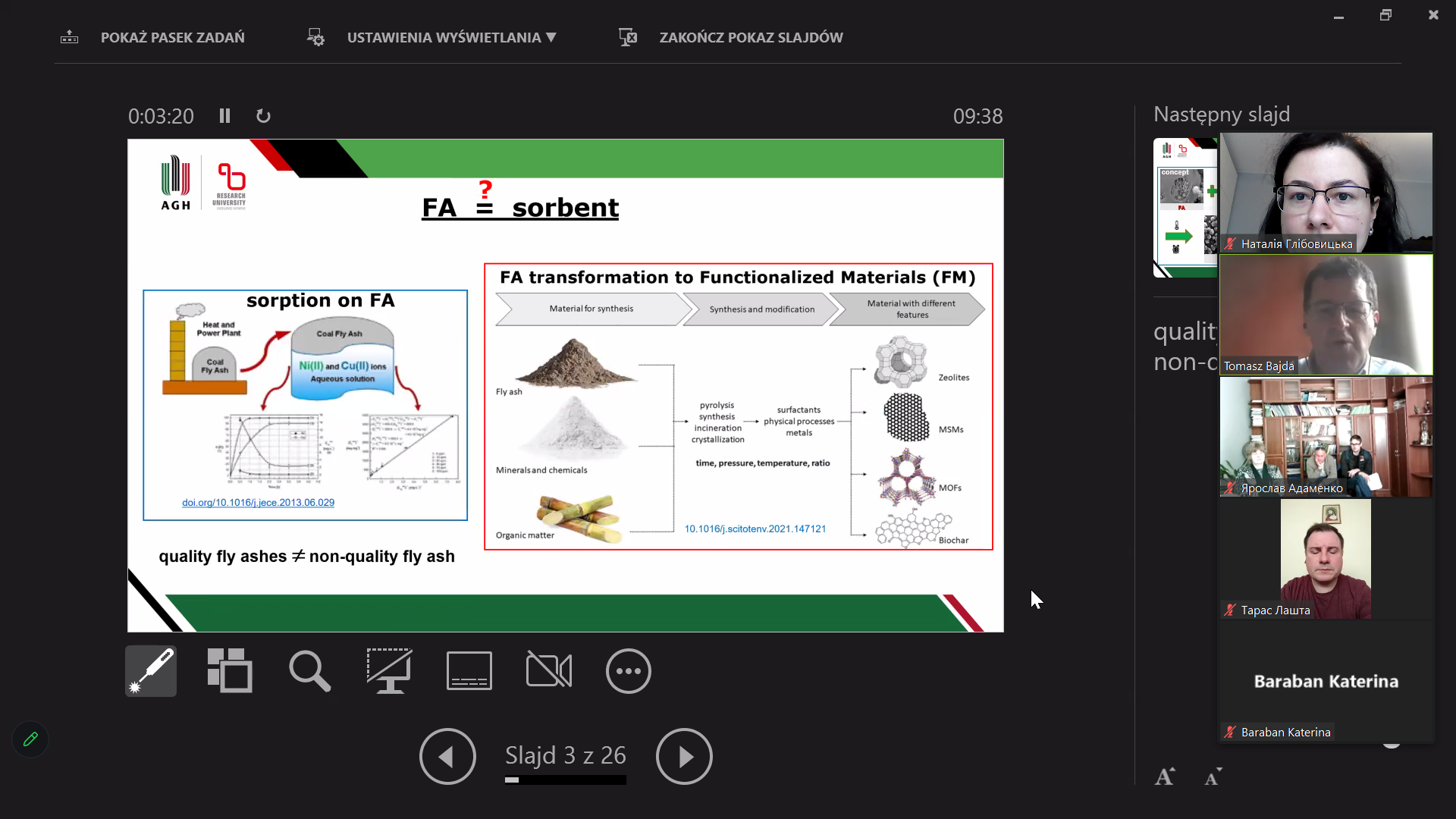Click ZAKOŃCZ POKAZ SLAJDÓW

pyautogui.click(x=750, y=37)
